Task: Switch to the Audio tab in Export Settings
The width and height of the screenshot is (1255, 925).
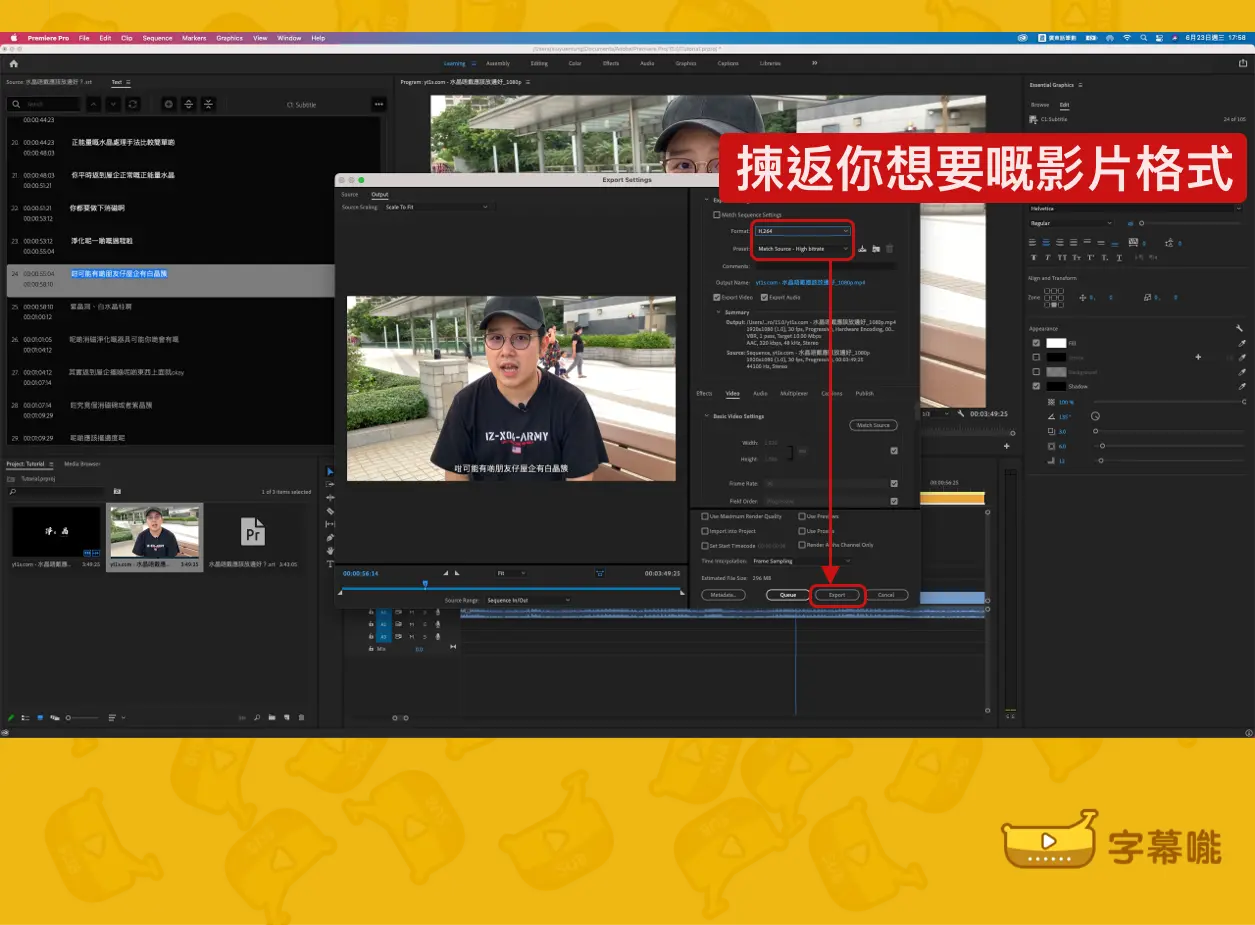Action: pos(760,394)
